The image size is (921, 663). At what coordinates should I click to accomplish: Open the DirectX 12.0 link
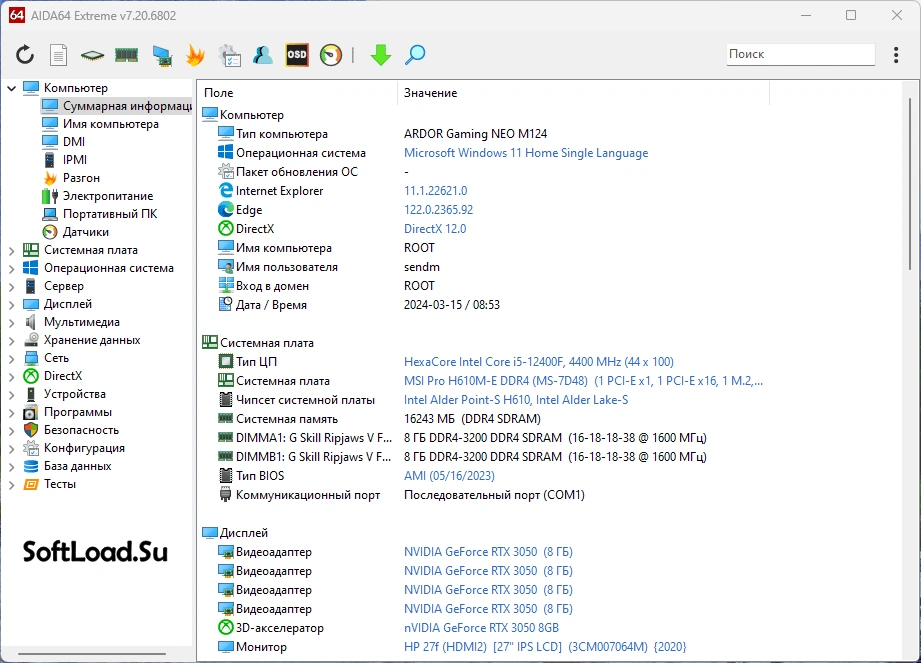tap(435, 229)
